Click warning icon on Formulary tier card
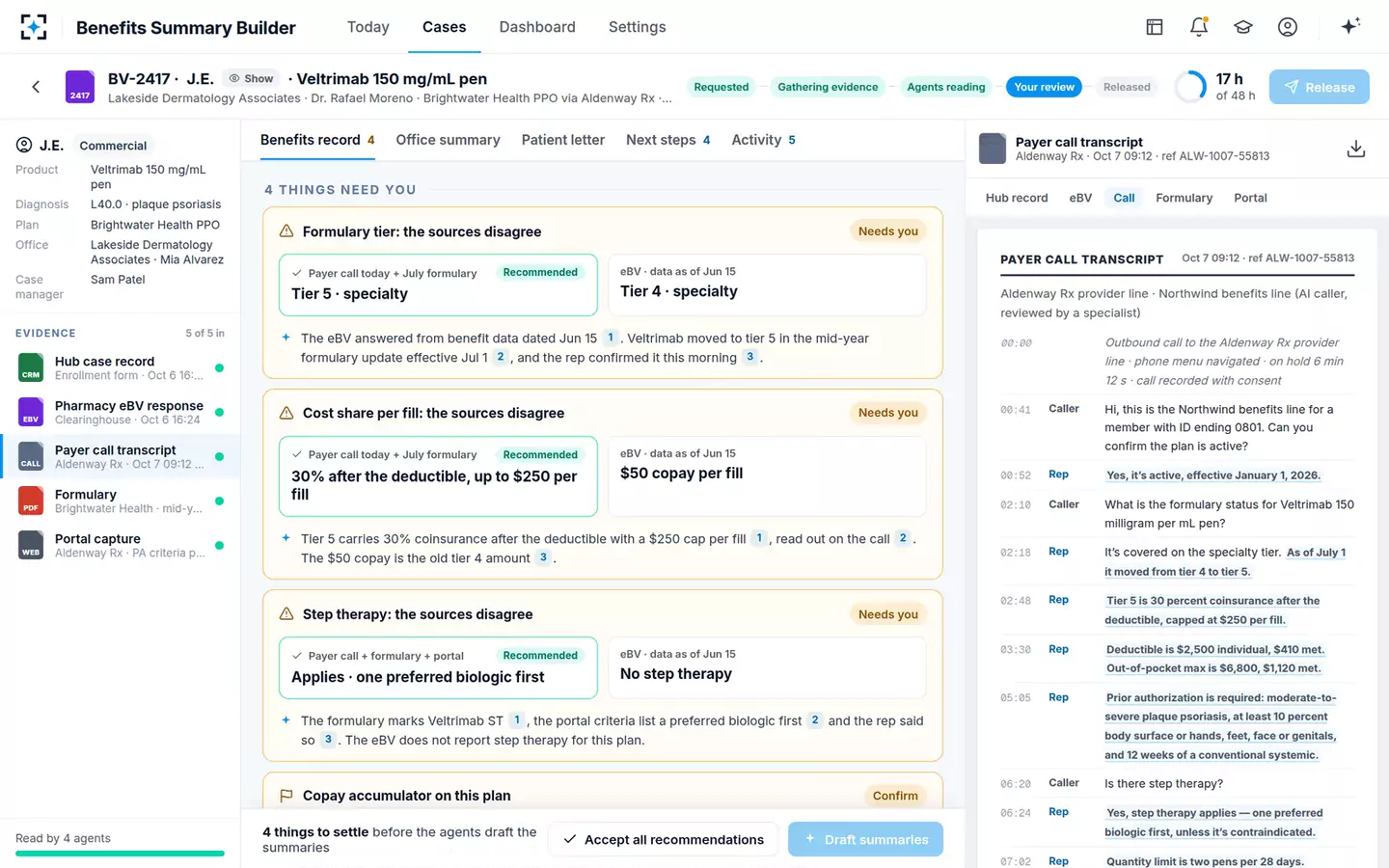The image size is (1389, 868). tap(286, 231)
